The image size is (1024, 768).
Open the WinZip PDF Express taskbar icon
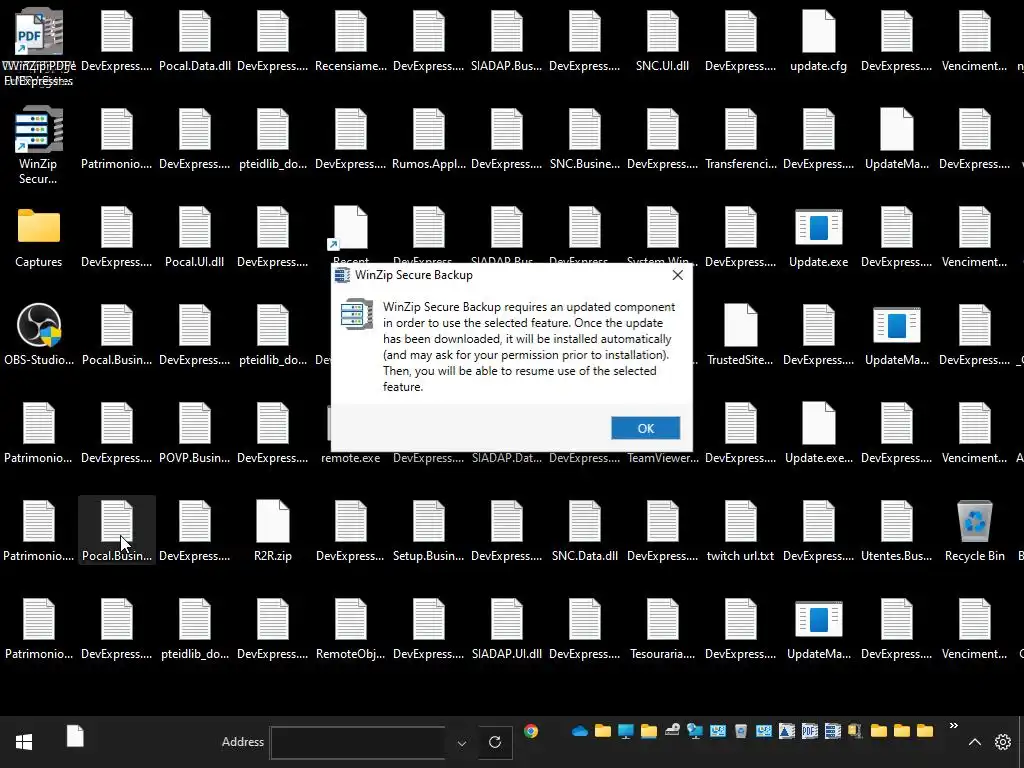click(810, 731)
